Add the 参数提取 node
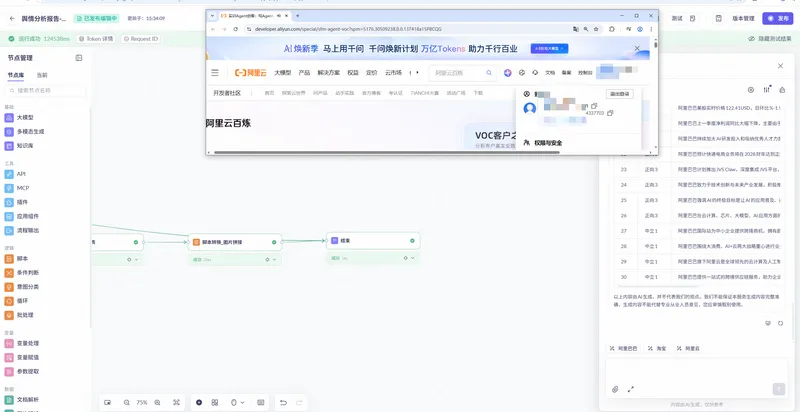This screenshot has height=412, width=800. coord(28,372)
